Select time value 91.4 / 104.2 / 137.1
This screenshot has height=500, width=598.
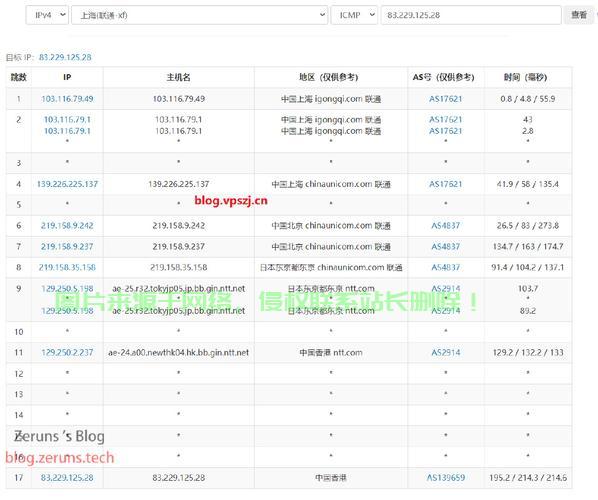528,267
